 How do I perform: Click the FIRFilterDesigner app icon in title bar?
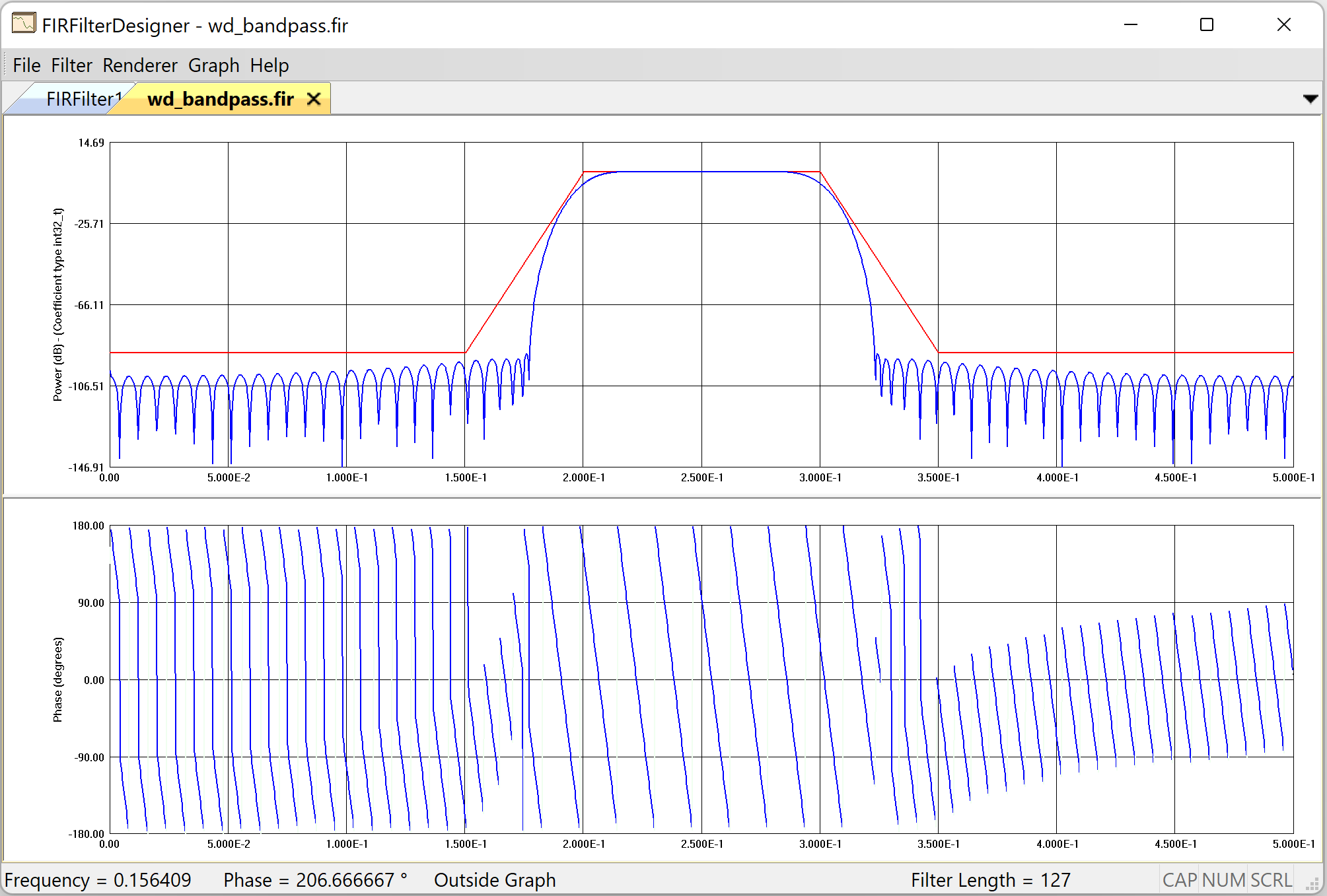point(24,24)
